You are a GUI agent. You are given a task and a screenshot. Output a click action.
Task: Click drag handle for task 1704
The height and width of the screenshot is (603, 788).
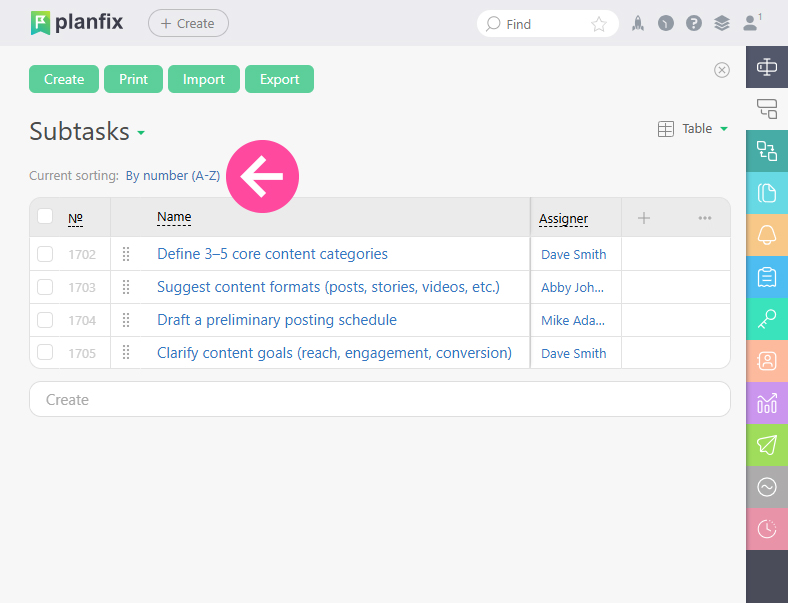pyautogui.click(x=126, y=320)
